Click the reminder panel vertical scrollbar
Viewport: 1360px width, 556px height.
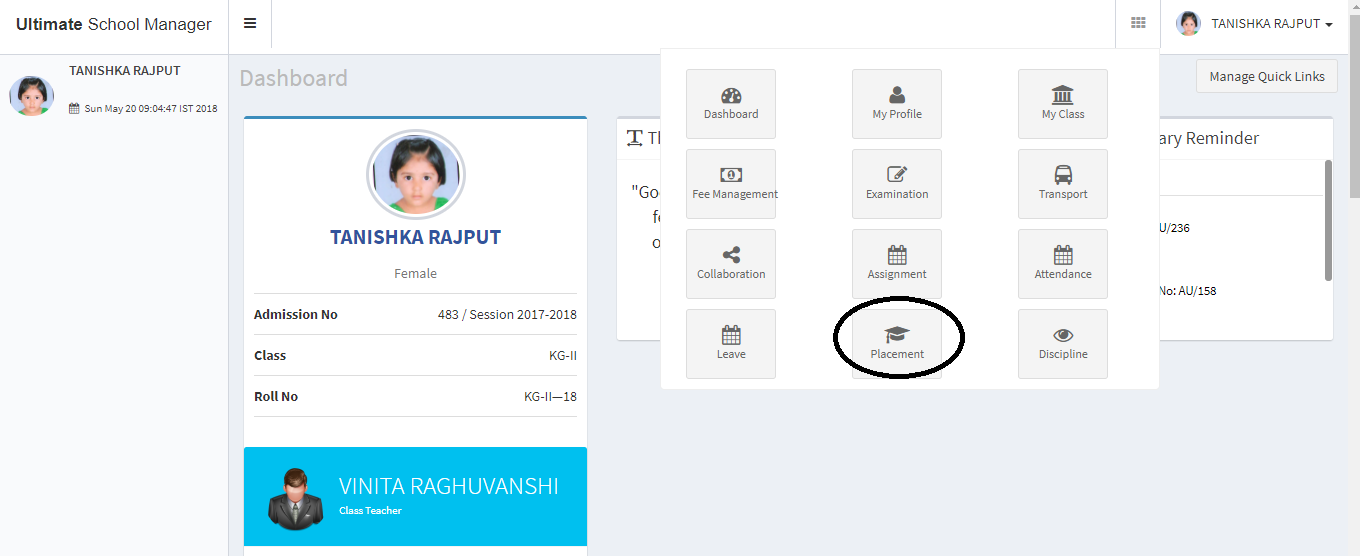click(x=1328, y=220)
